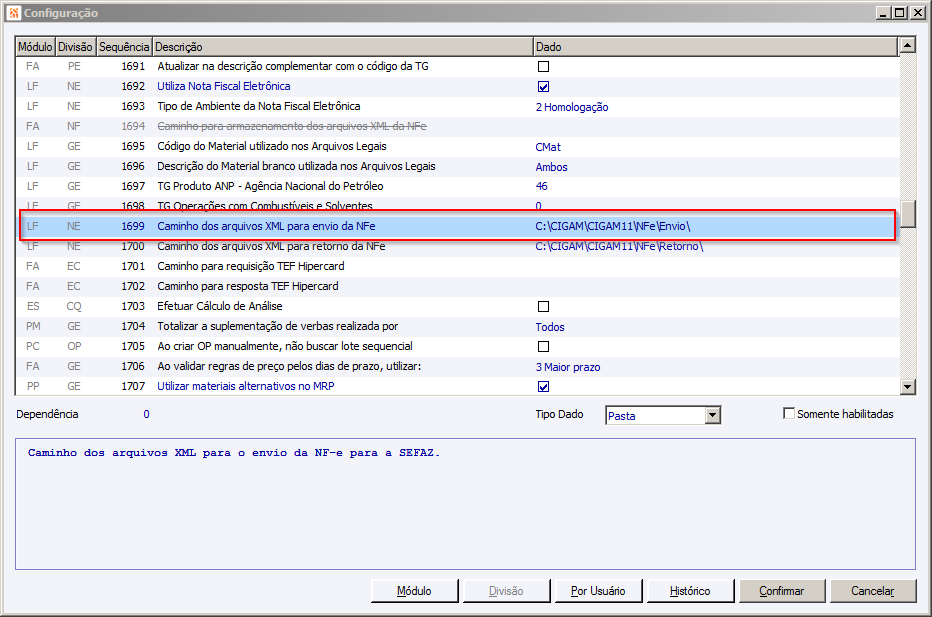This screenshot has width=932, height=617.
Task: Select row Caminho dos arquivos XML para envio da NFe
Action: pos(458,226)
